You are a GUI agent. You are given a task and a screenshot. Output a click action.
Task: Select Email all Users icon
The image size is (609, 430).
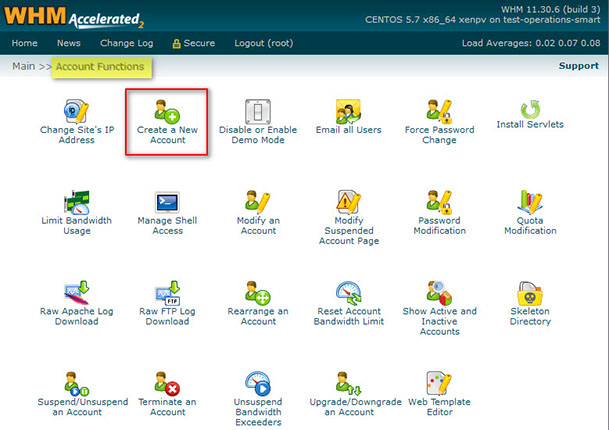pos(348,112)
